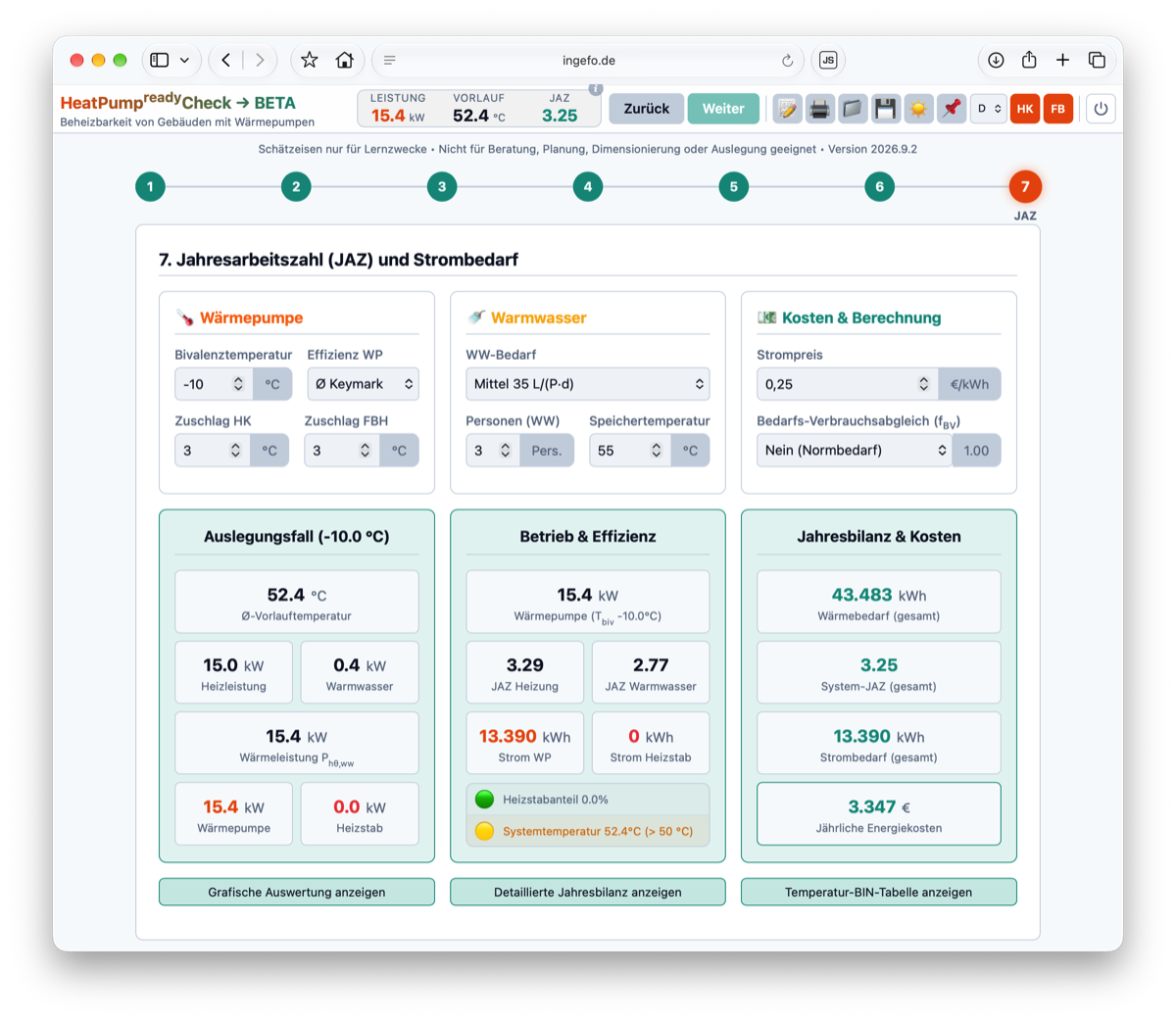The image size is (1176, 1021).
Task: Toggle the HK heating-type button
Action: click(x=1025, y=109)
